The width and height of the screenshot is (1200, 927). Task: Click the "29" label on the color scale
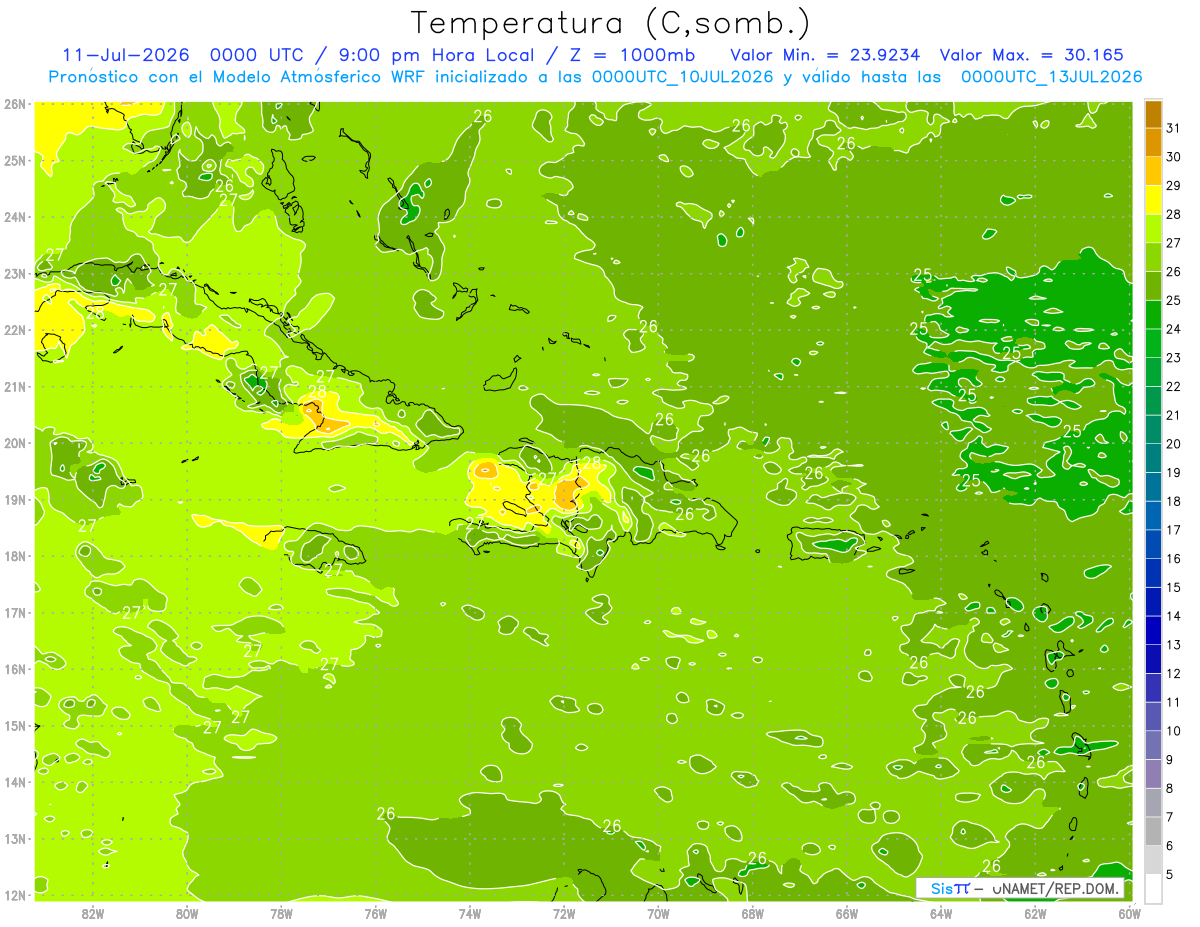[x=1174, y=186]
